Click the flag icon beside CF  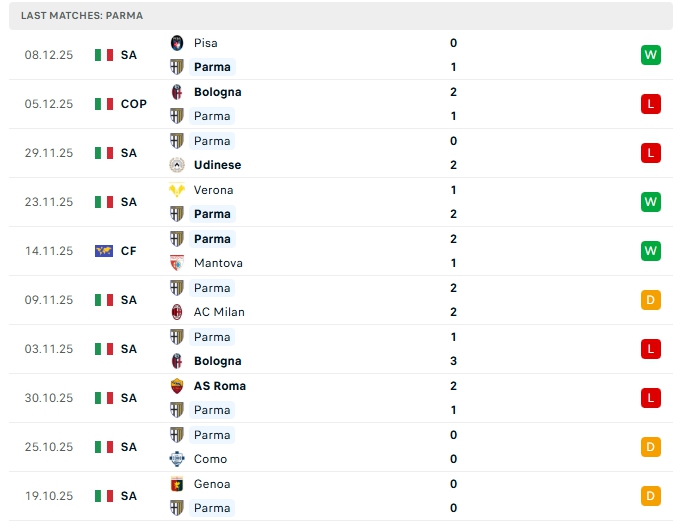point(104,251)
